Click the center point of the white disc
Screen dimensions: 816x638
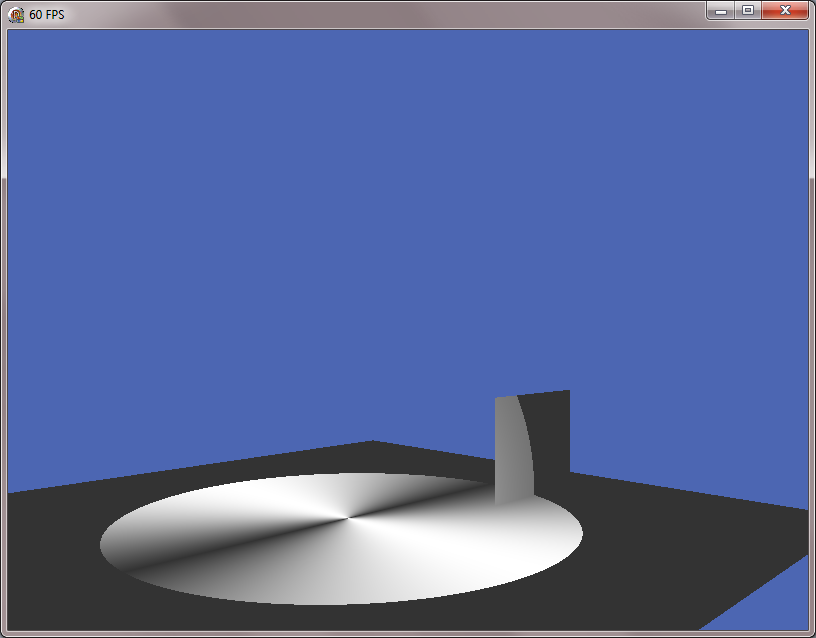pyautogui.click(x=347, y=518)
